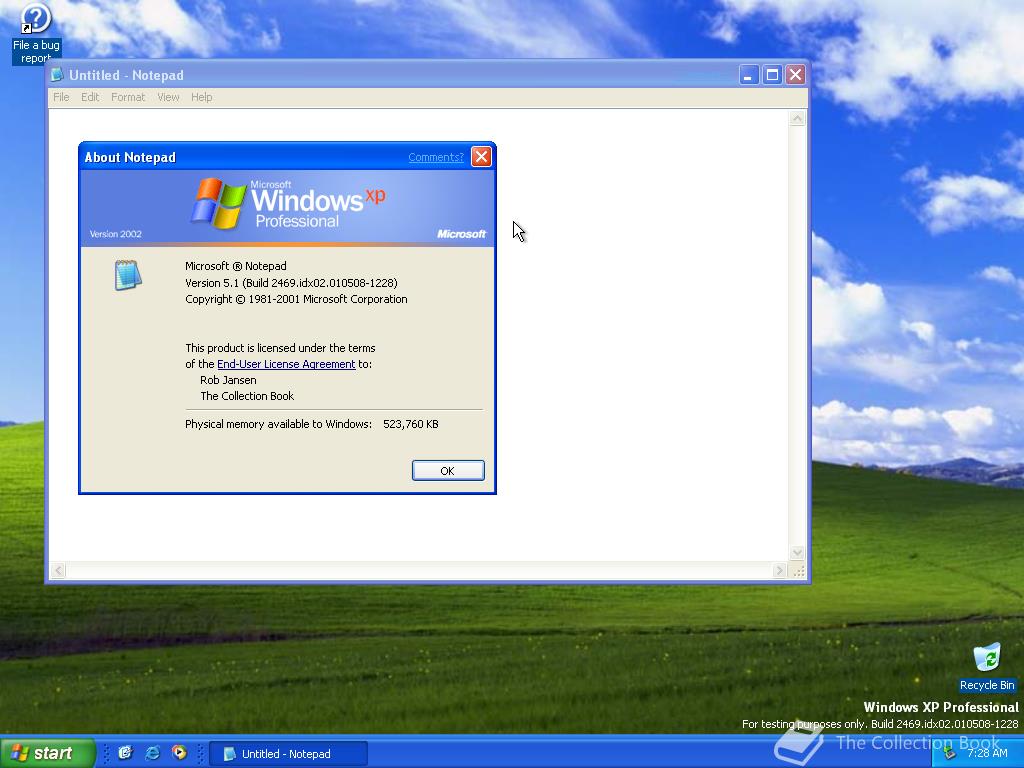Launch Internet Explorer from Quick Launch
Viewport: 1024px width, 768px height.
[153, 753]
